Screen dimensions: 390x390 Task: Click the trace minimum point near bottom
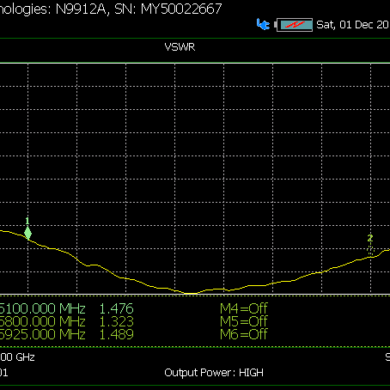(190, 293)
